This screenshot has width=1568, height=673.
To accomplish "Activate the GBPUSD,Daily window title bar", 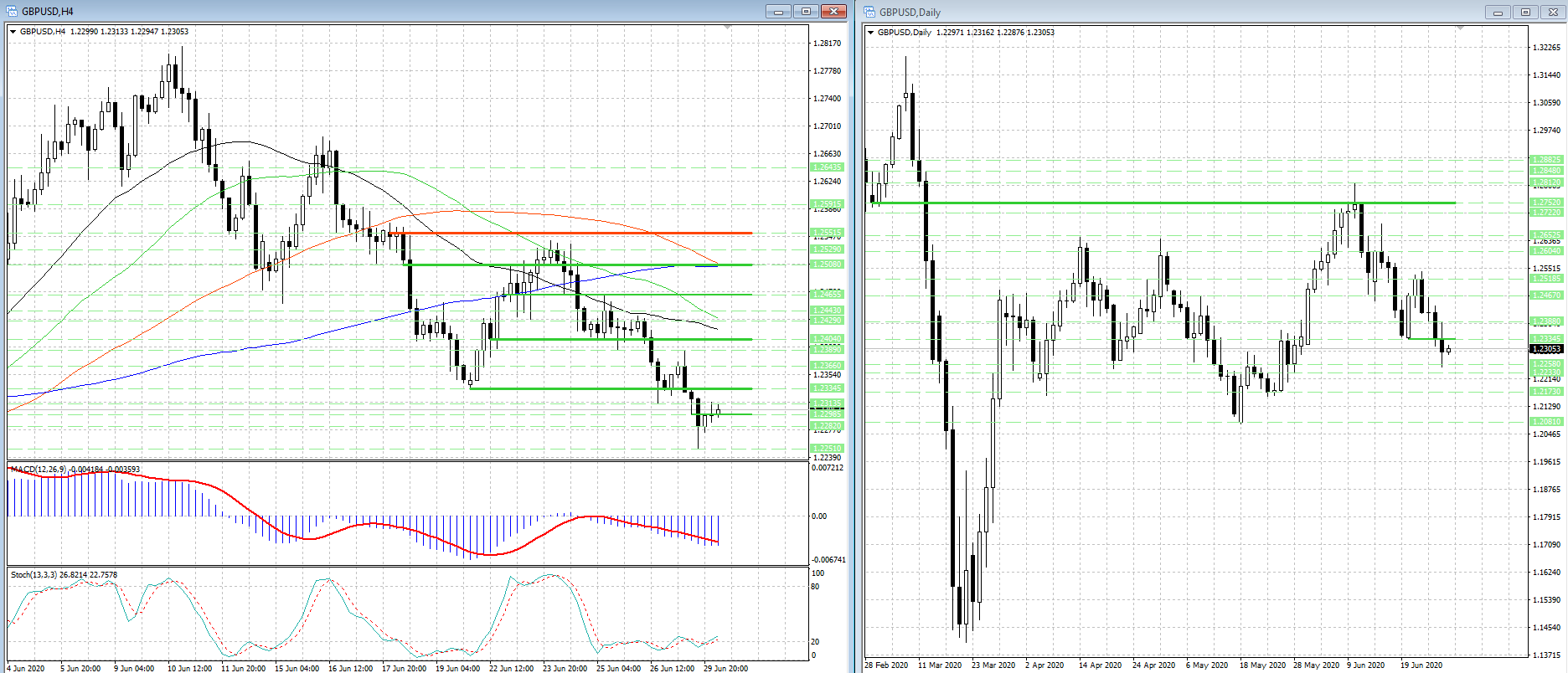I will [1173, 12].
